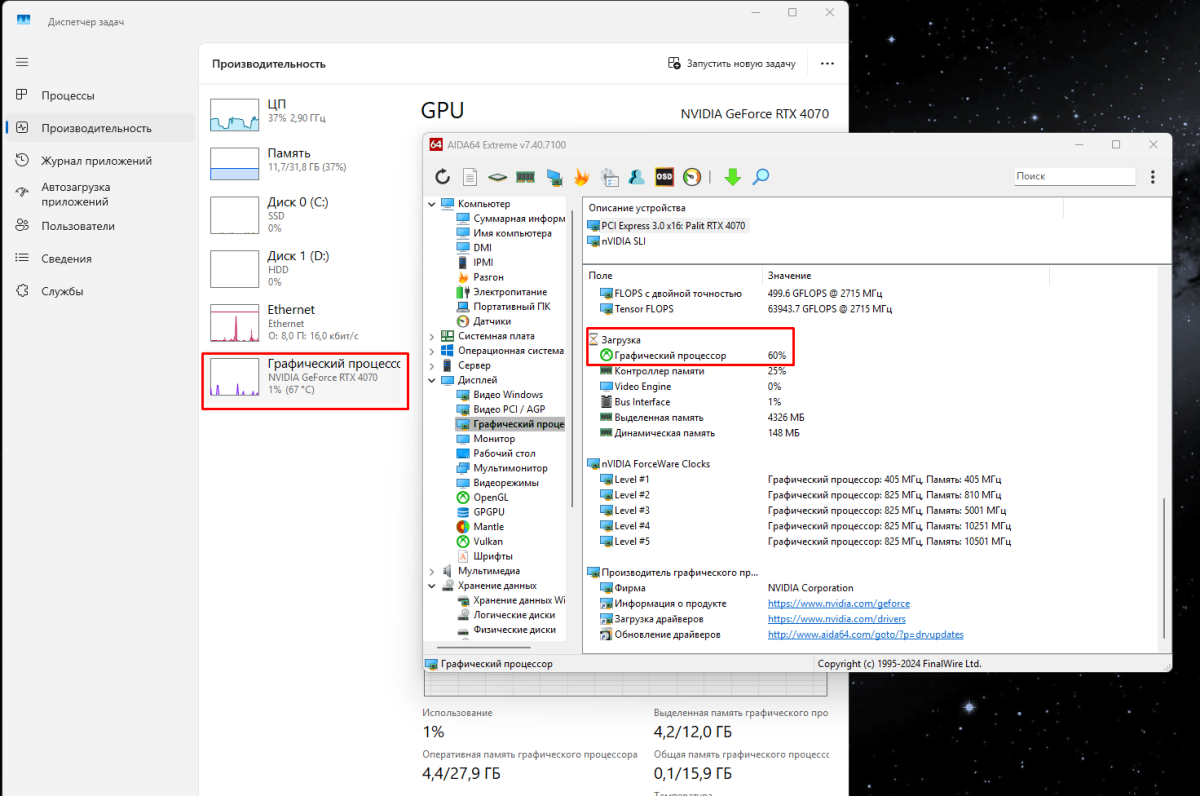Click the magnifier search icon in AIDA64 toolbar
Viewport: 1200px width, 796px height.
[761, 177]
